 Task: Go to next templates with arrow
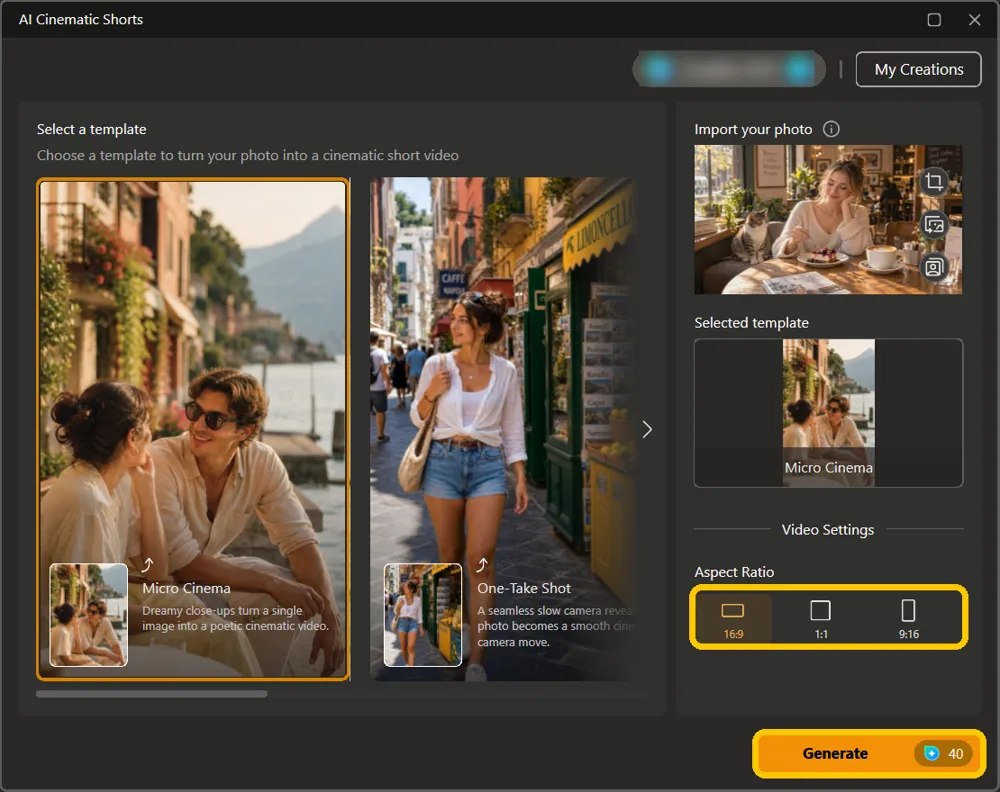647,429
